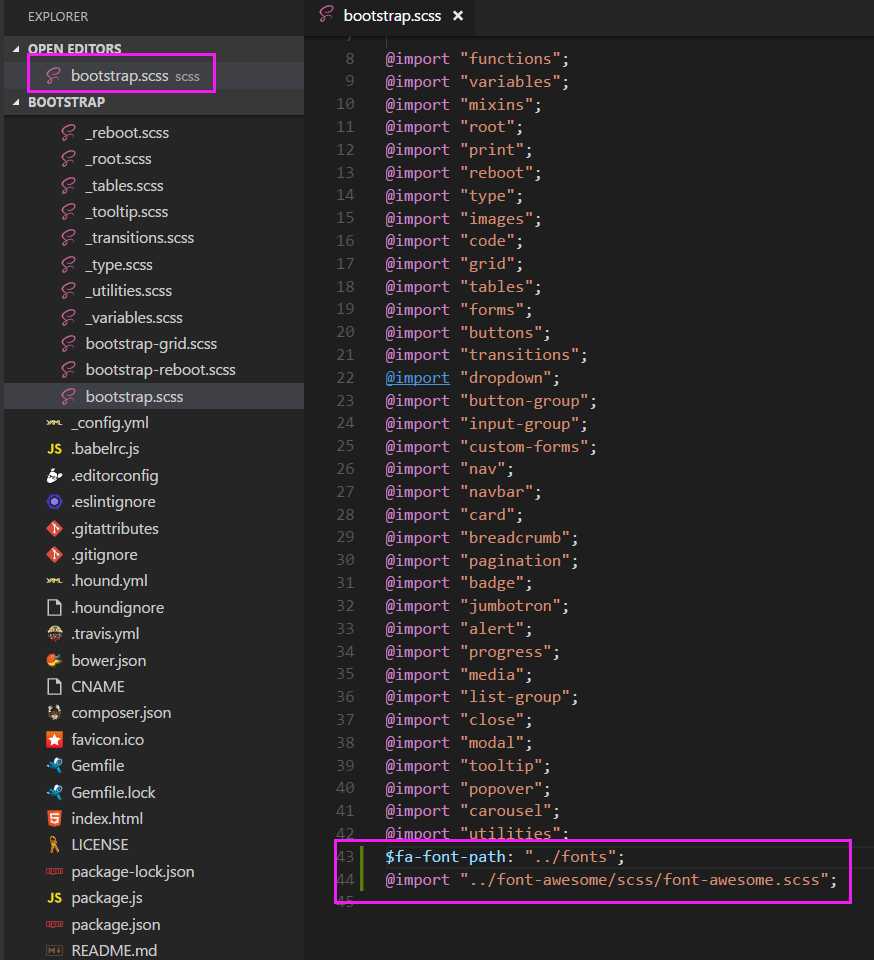Open .gitignore file

pos(105,555)
